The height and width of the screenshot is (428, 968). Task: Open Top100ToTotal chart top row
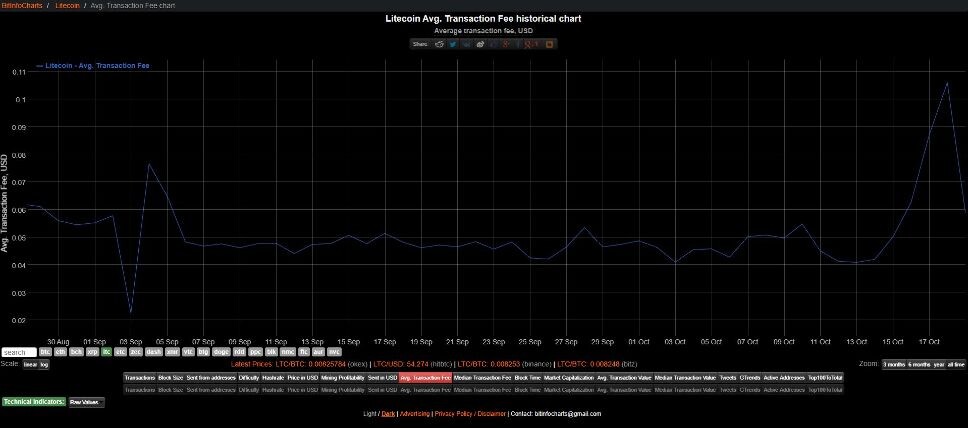(x=825, y=377)
